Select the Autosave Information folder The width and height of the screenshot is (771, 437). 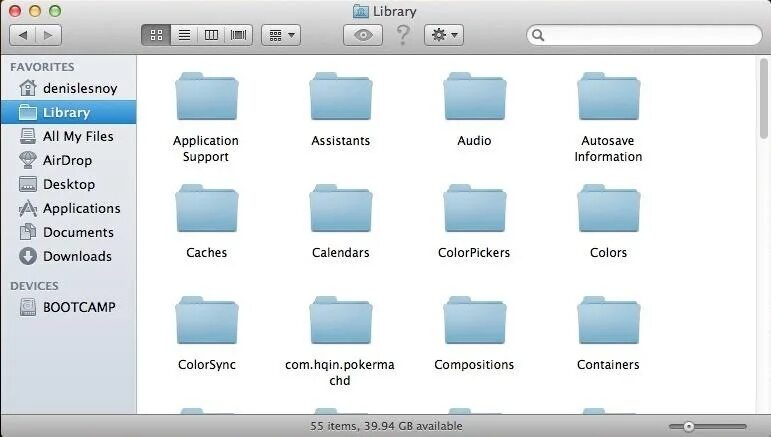tap(609, 97)
